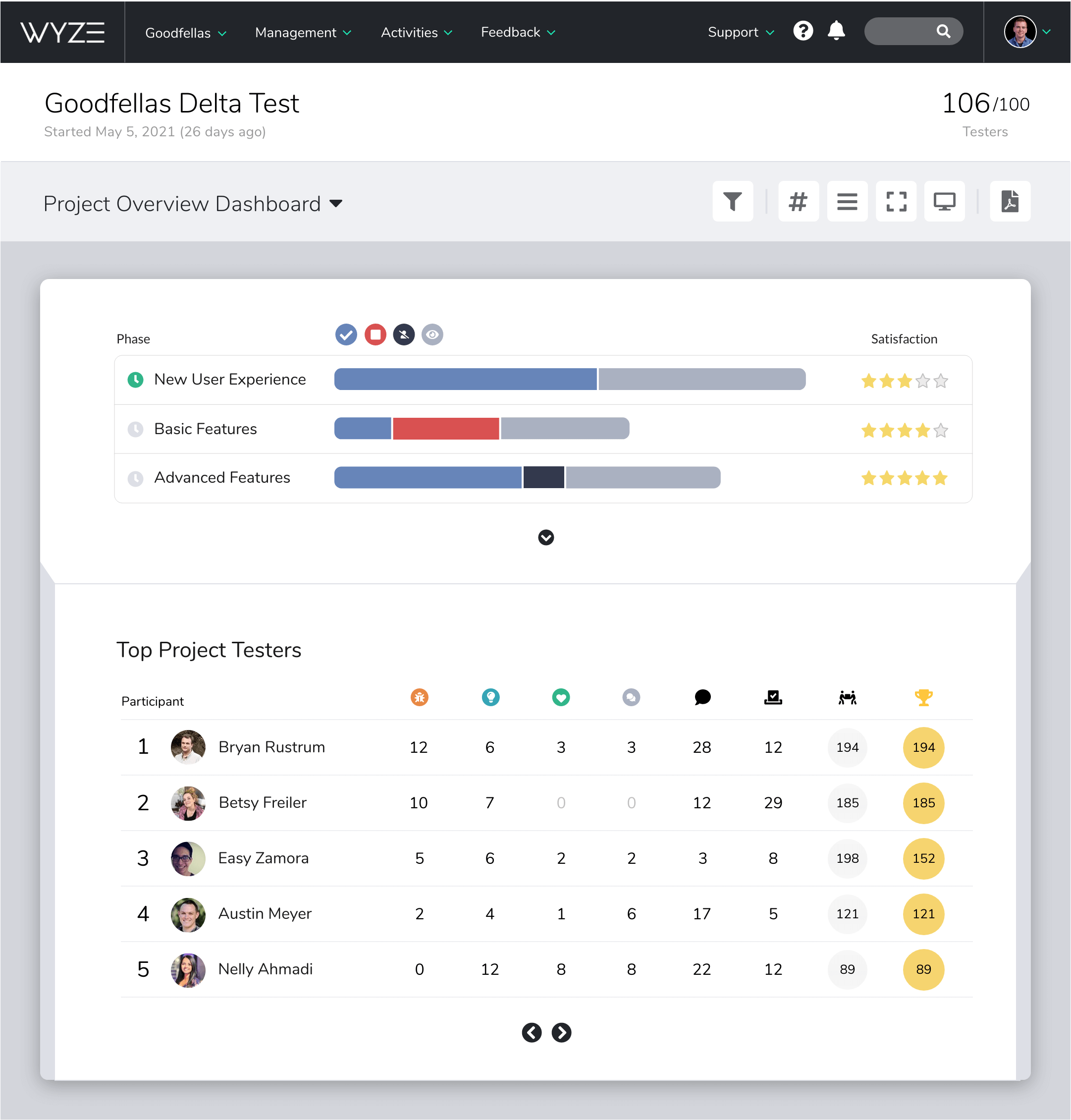Sort testers by trophy column icon

(x=923, y=697)
